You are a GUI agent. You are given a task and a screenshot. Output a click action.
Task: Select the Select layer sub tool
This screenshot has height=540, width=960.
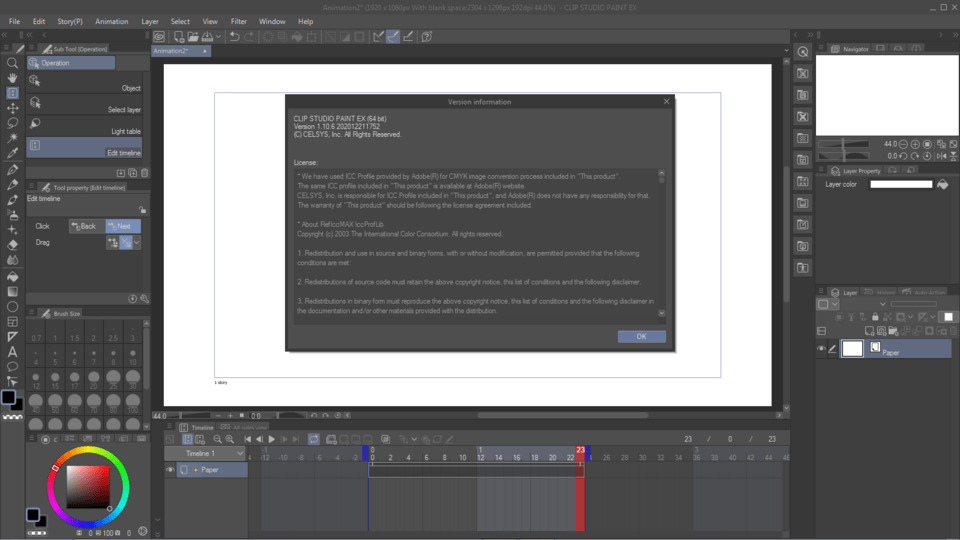coord(84,105)
